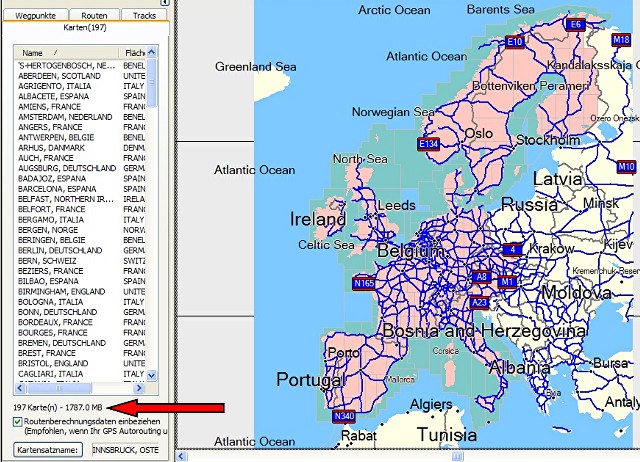The image size is (640, 462).
Task: Click the list's horizontal scroll left arrow
Action: (20, 388)
